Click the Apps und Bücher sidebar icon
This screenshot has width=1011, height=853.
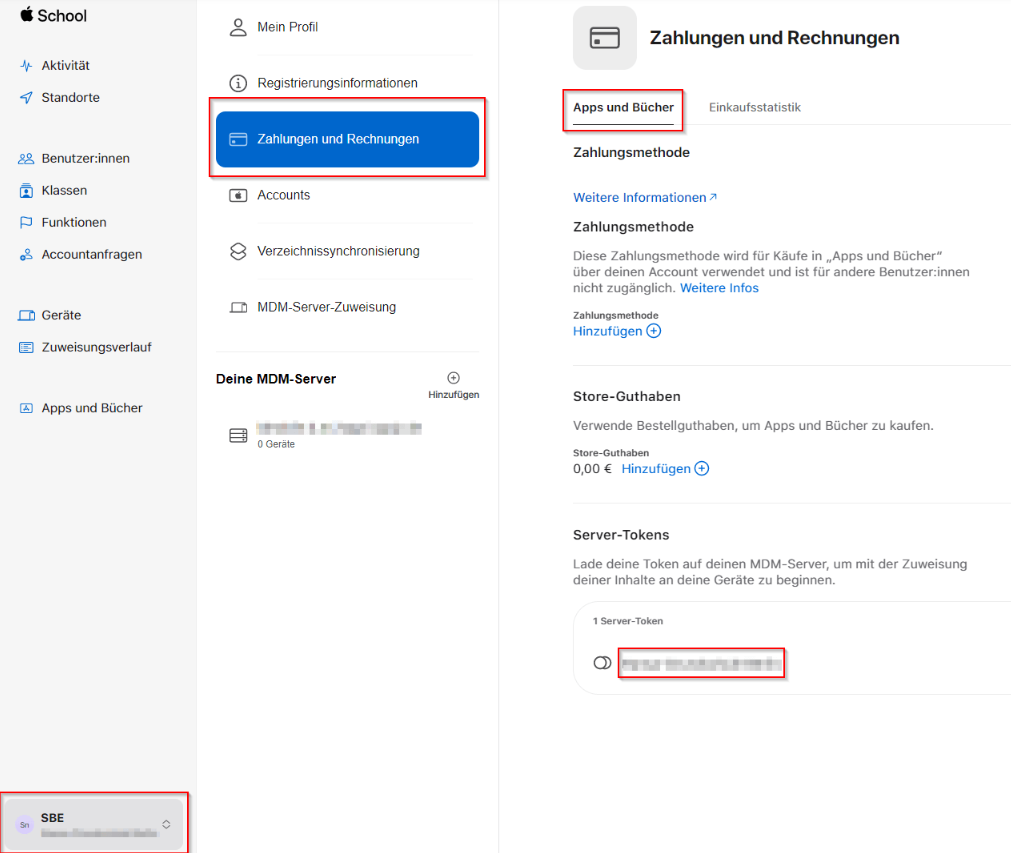[x=26, y=408]
